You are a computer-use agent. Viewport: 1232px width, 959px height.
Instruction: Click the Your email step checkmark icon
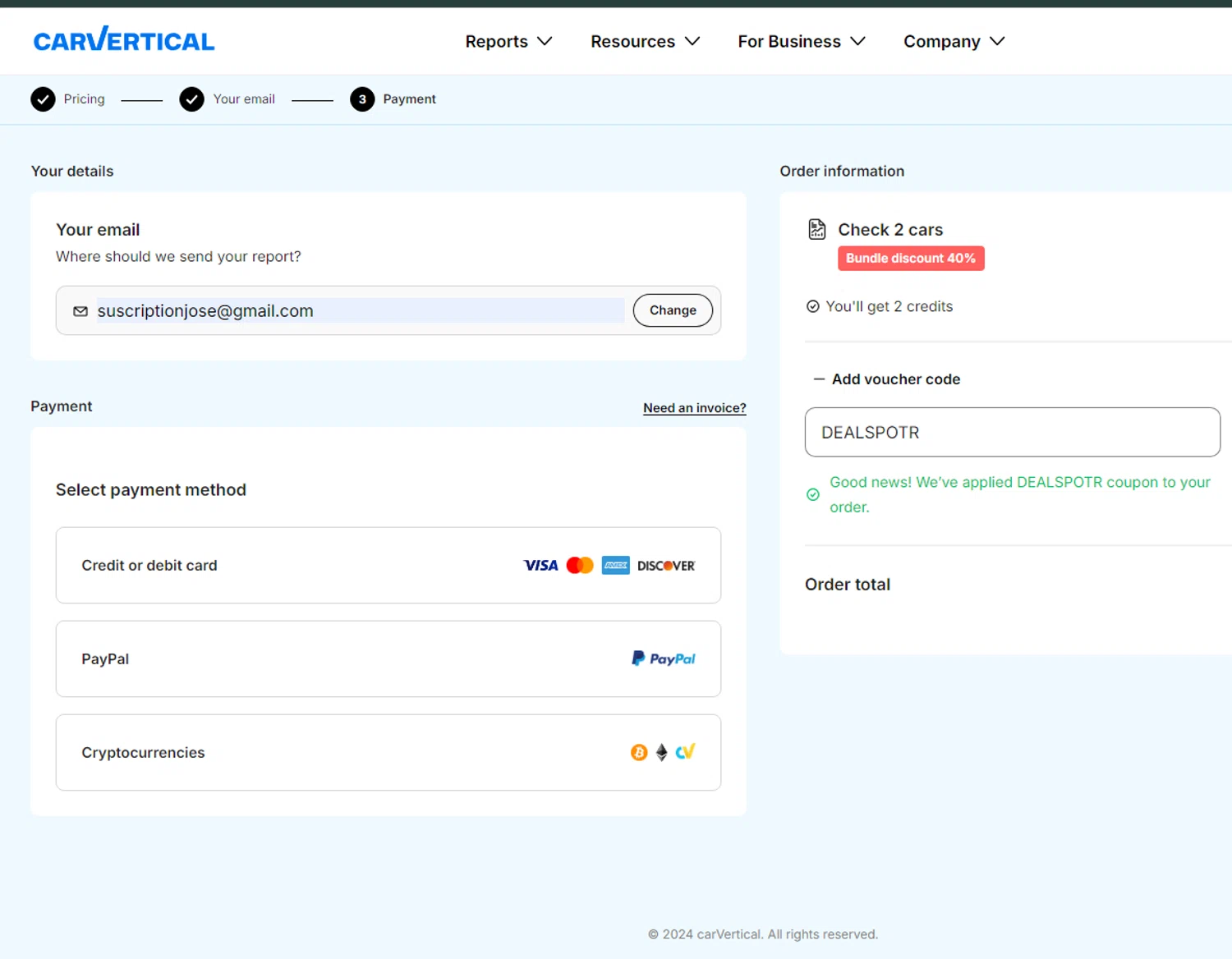coord(191,99)
